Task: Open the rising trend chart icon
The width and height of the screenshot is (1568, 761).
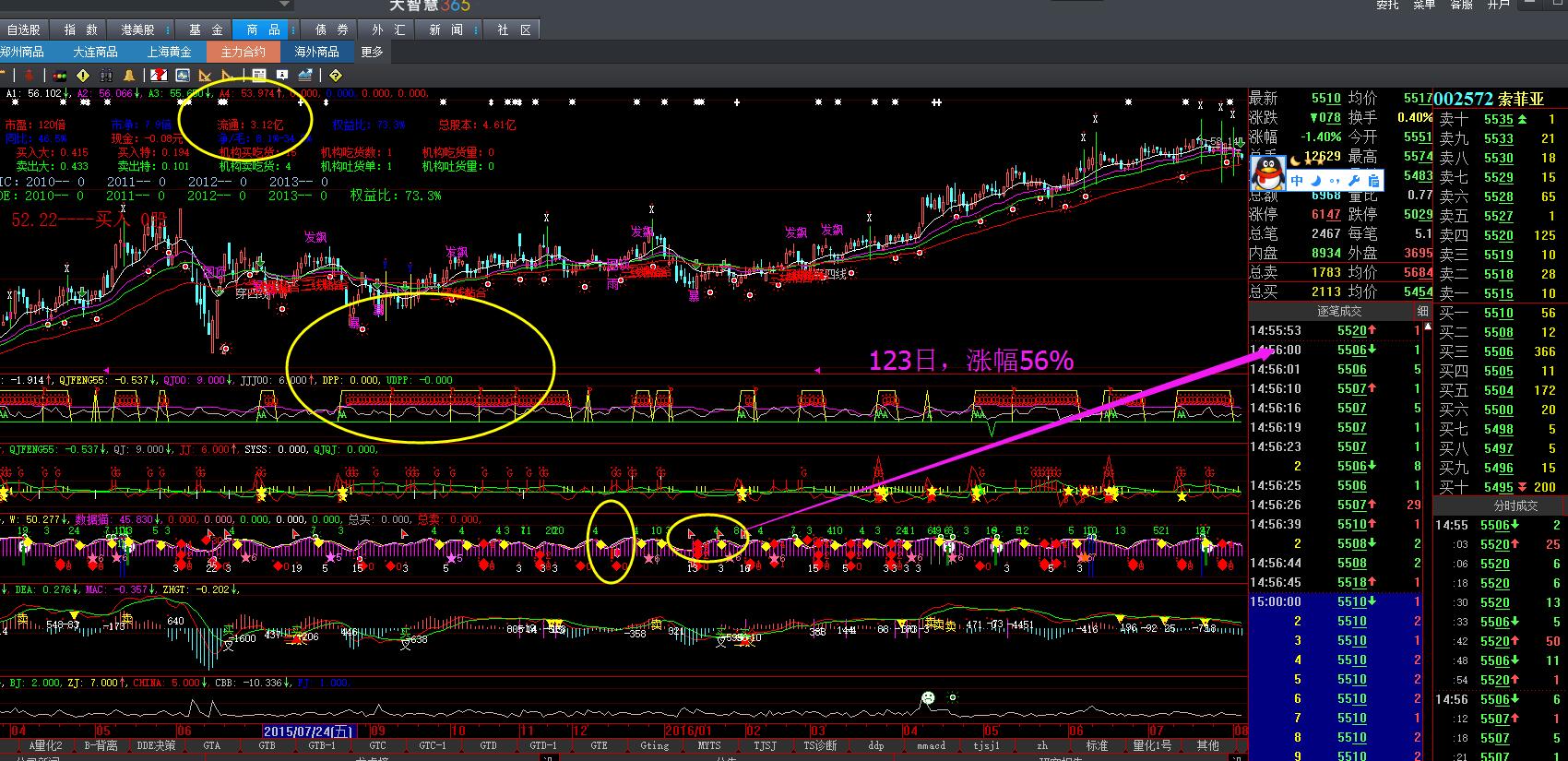Action: click(x=305, y=75)
